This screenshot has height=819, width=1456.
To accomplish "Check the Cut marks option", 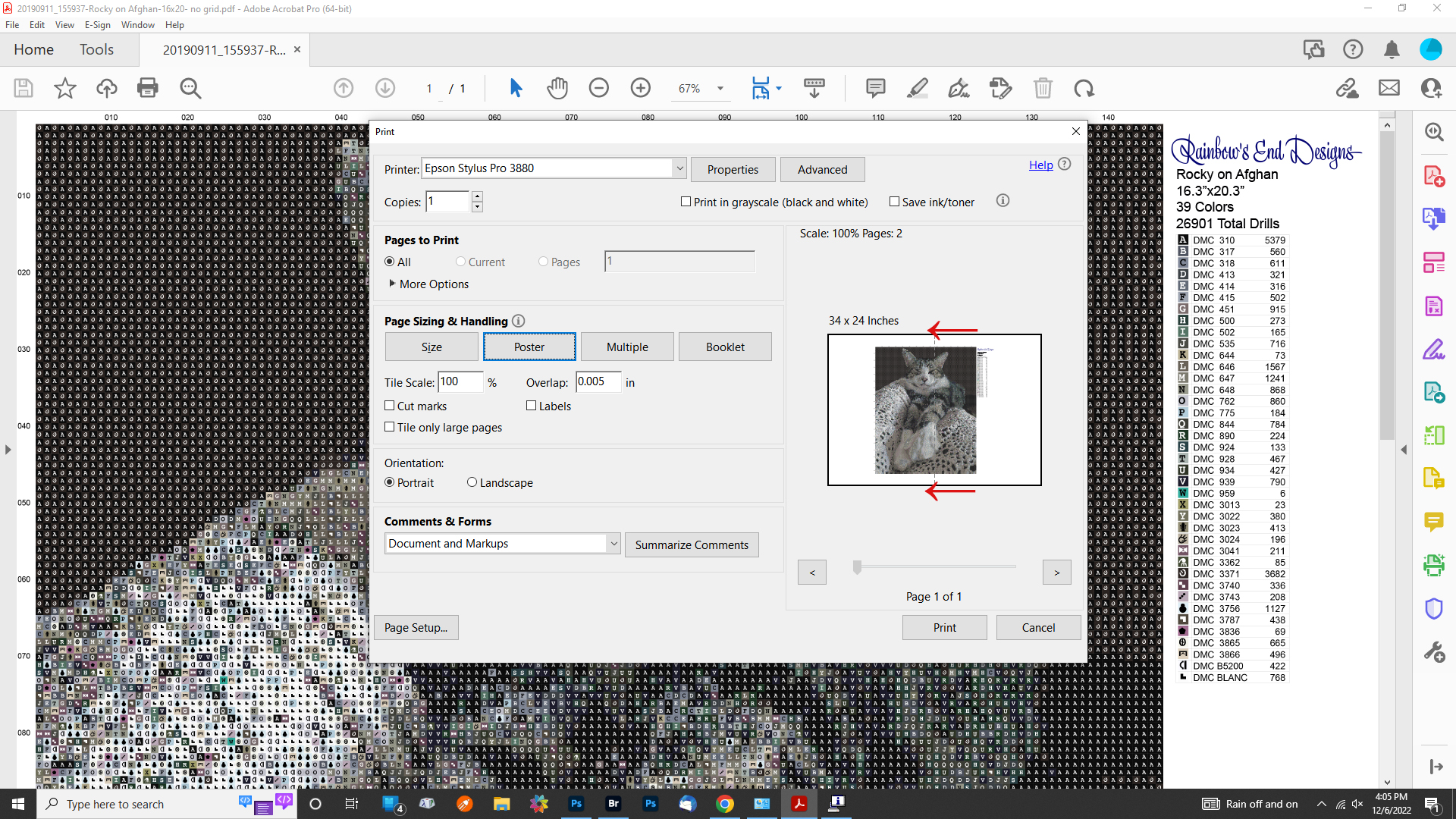I will pos(391,406).
